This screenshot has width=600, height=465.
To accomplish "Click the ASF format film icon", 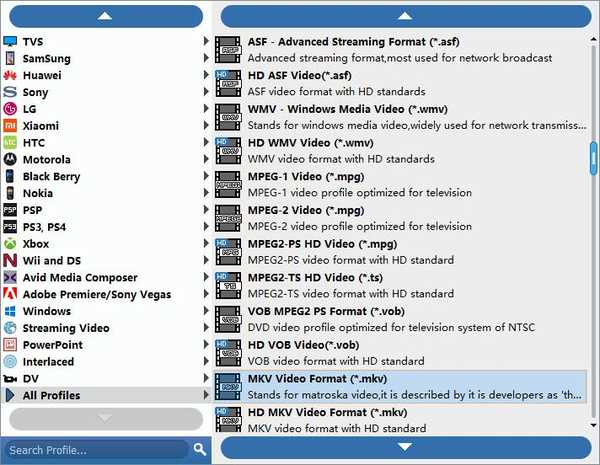I will pos(228,49).
